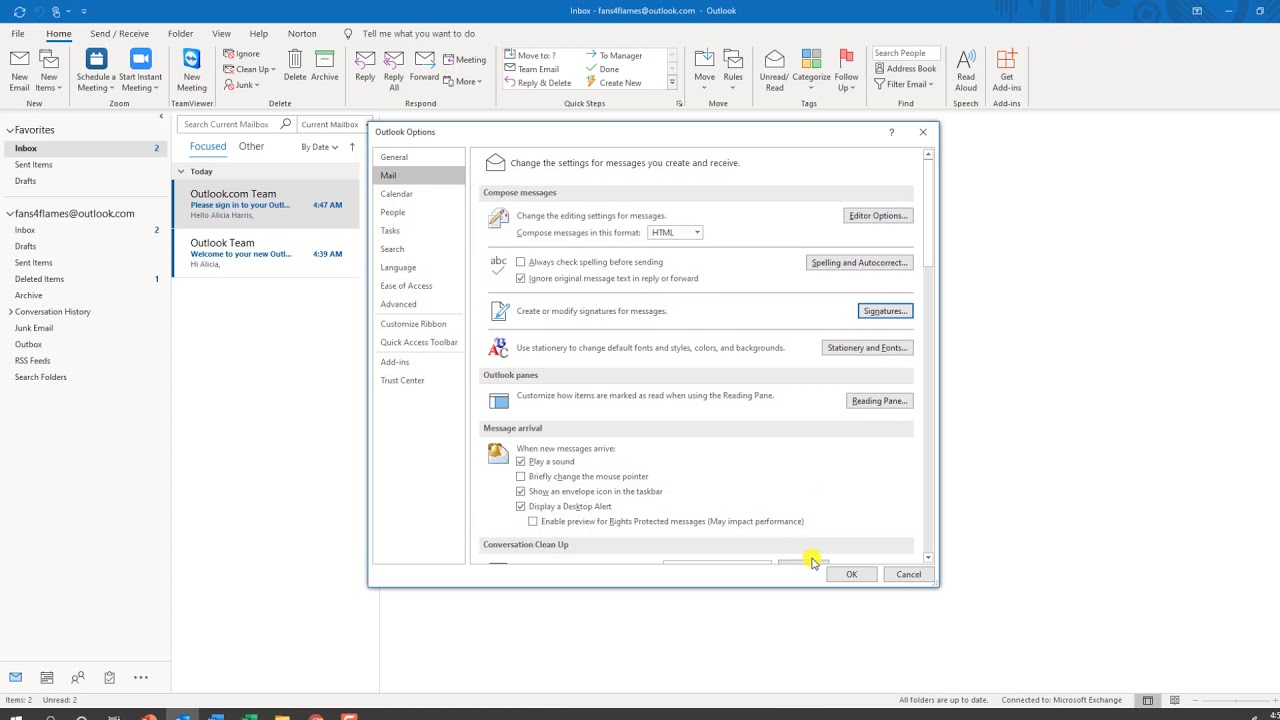
Task: Open the compose format HTML dropdown
Action: coord(675,232)
